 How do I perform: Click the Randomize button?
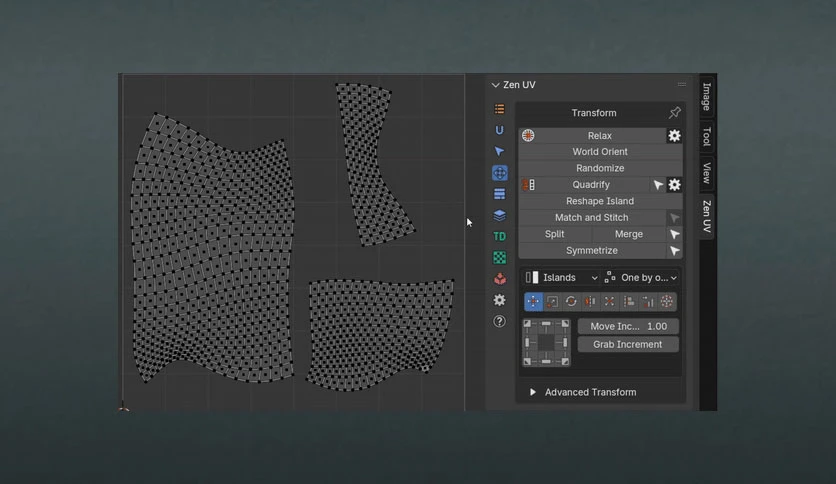coord(600,168)
